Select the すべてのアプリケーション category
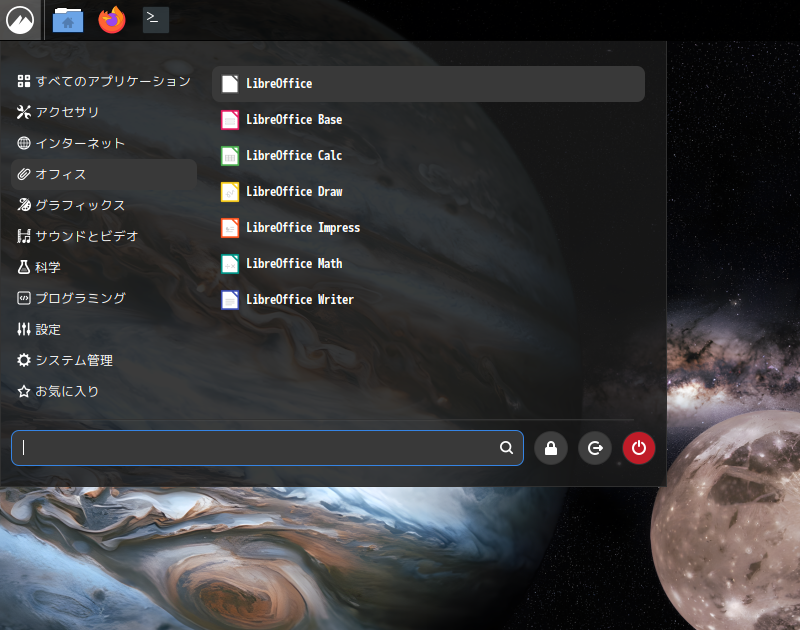 pyautogui.click(x=104, y=81)
